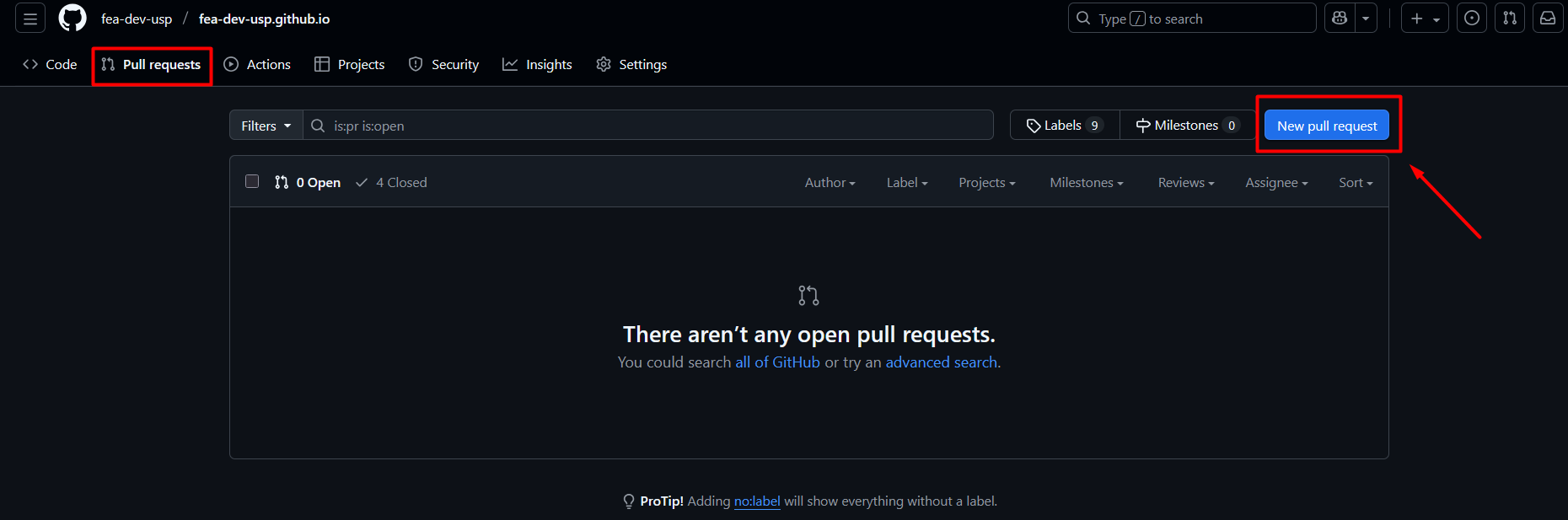Open the create new plus dropdown
1568x520 pixels.
point(1425,19)
